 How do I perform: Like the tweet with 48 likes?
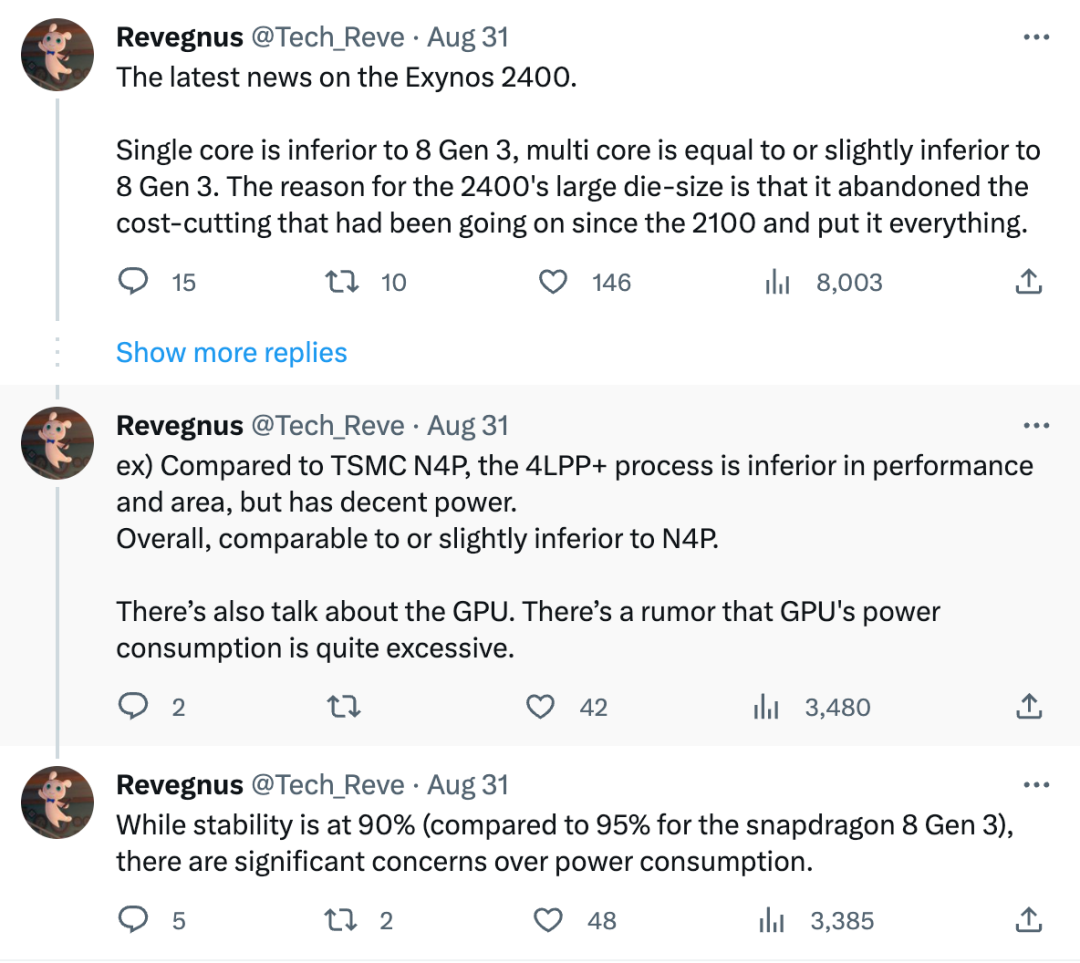point(549,919)
